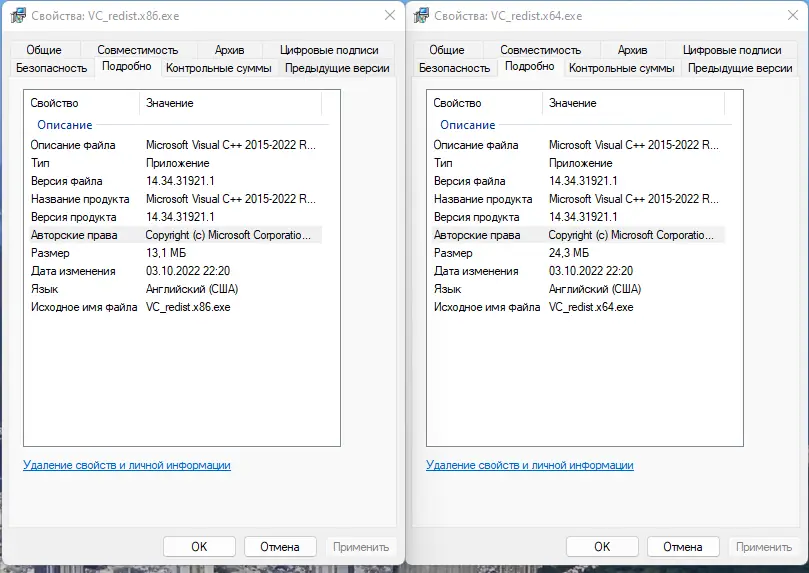
Task: Open Цифровые подписи tab in x86 window
Action: 329,50
